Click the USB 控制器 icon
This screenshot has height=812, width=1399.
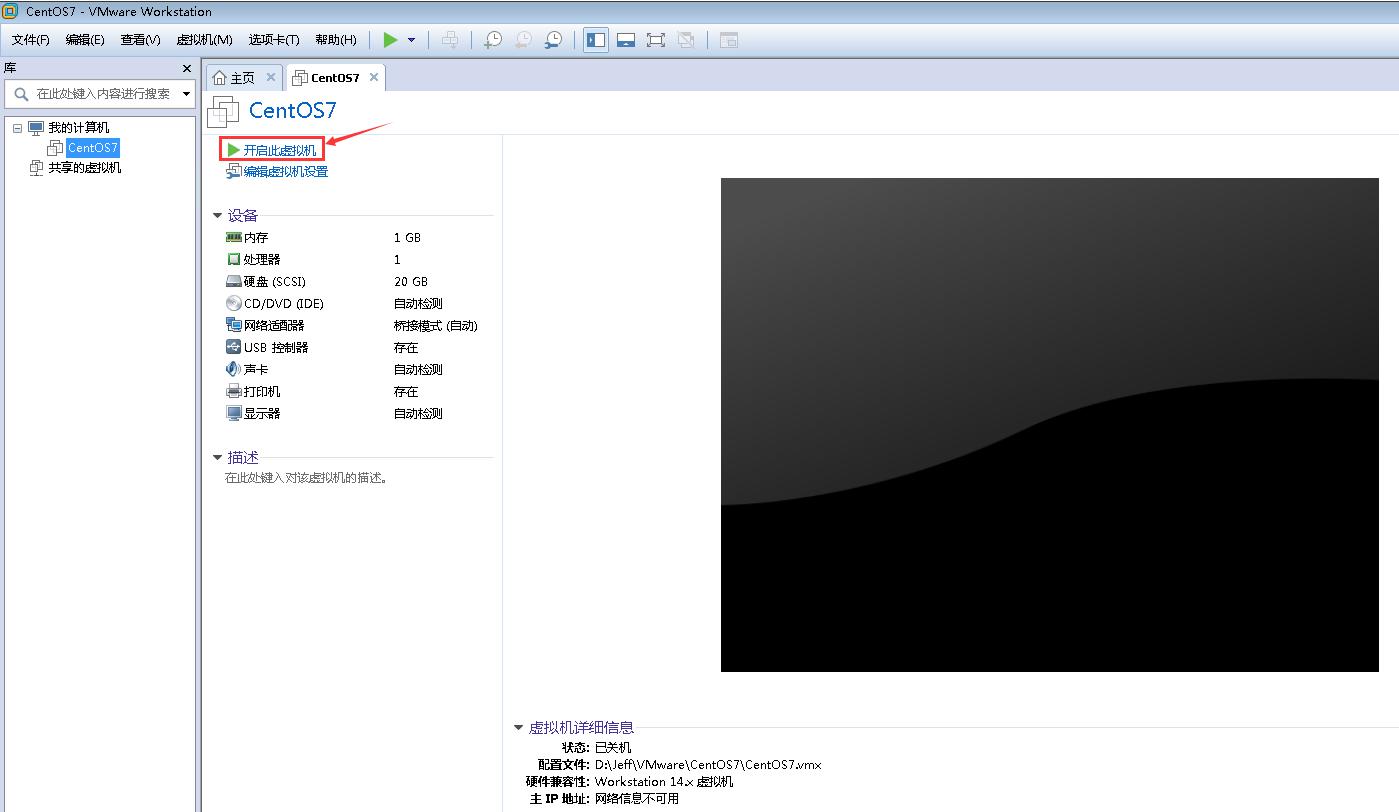pyautogui.click(x=234, y=347)
